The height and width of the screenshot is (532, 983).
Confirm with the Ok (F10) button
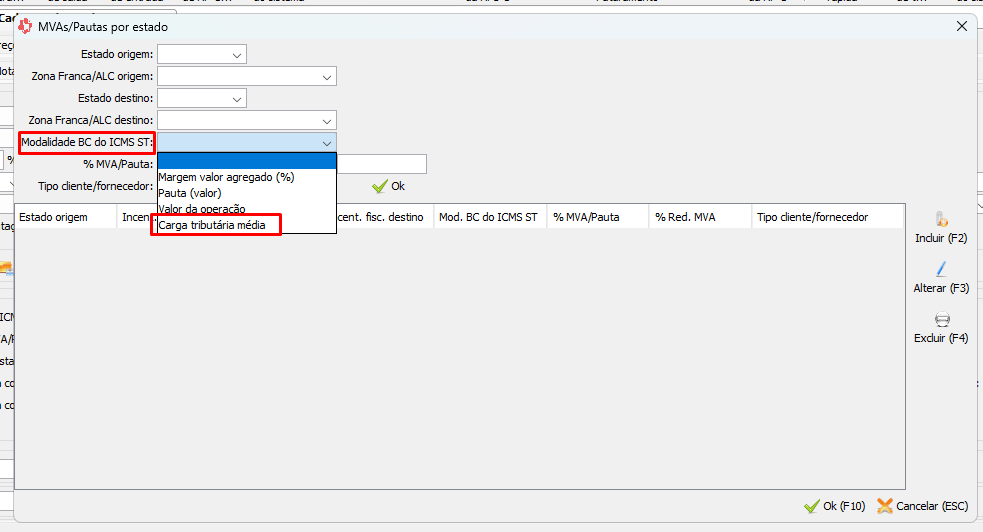coord(834,506)
